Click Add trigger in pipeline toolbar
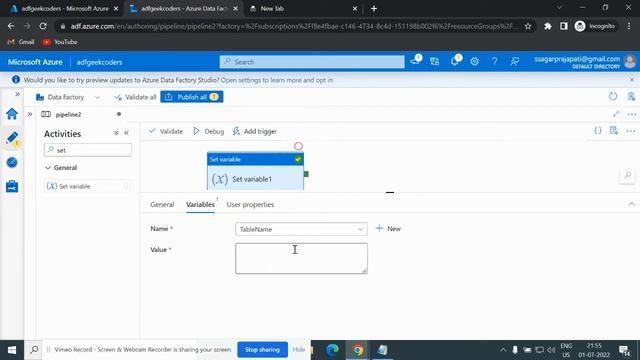The width and height of the screenshot is (640, 360). pos(255,131)
